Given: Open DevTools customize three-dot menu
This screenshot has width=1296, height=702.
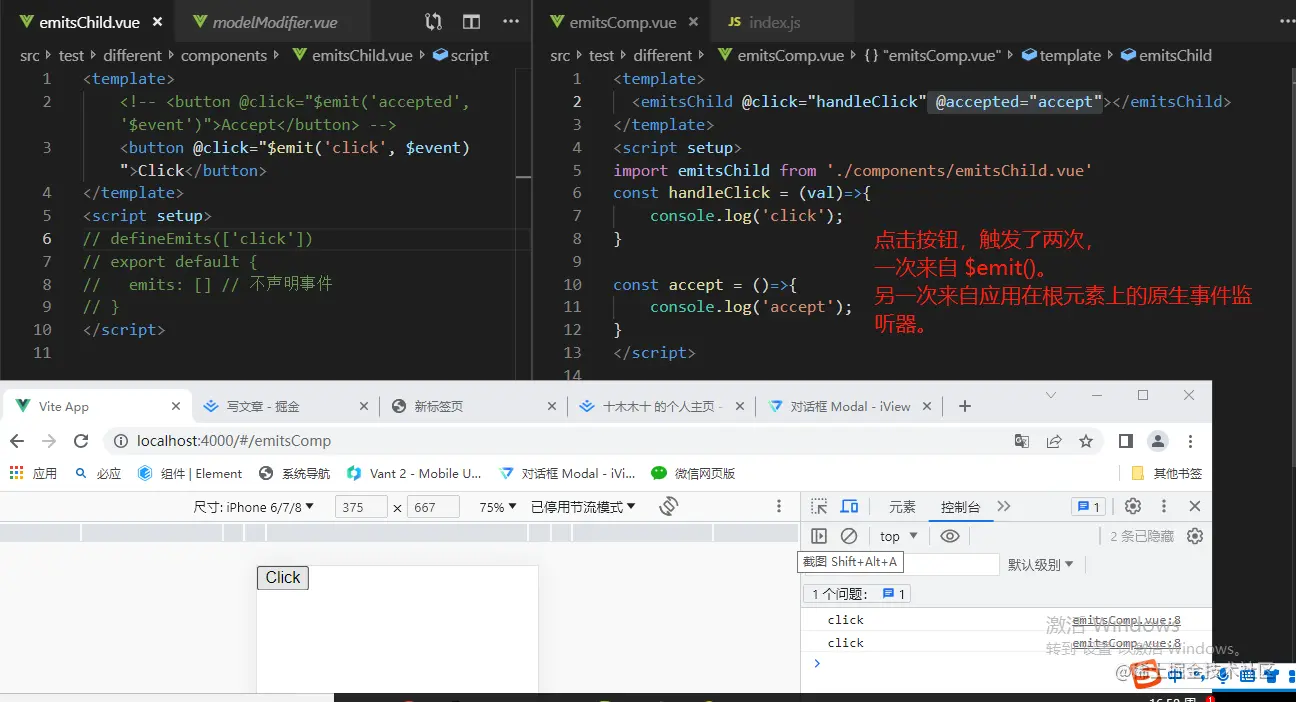Looking at the screenshot, I should [x=1163, y=507].
